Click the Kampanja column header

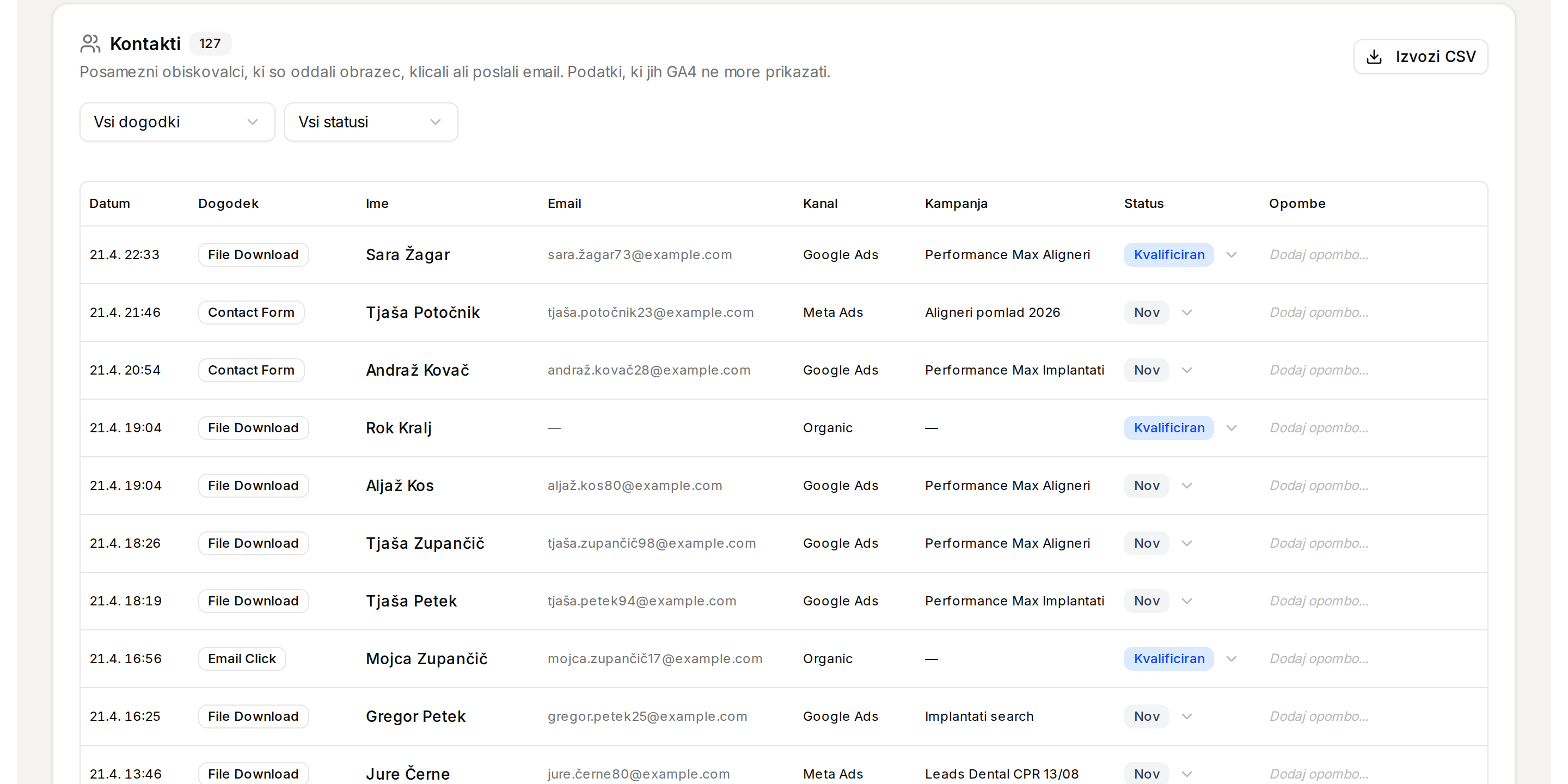956,204
